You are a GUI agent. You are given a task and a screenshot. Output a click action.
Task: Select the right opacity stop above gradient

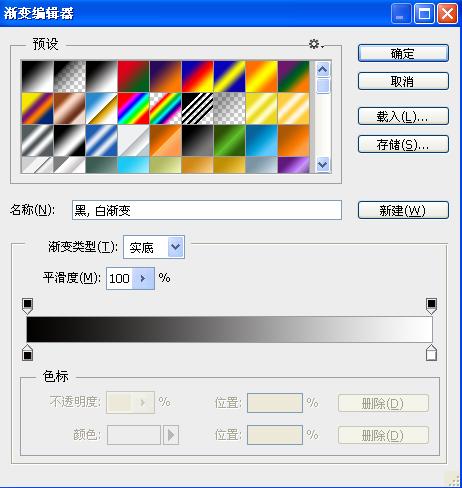431,306
